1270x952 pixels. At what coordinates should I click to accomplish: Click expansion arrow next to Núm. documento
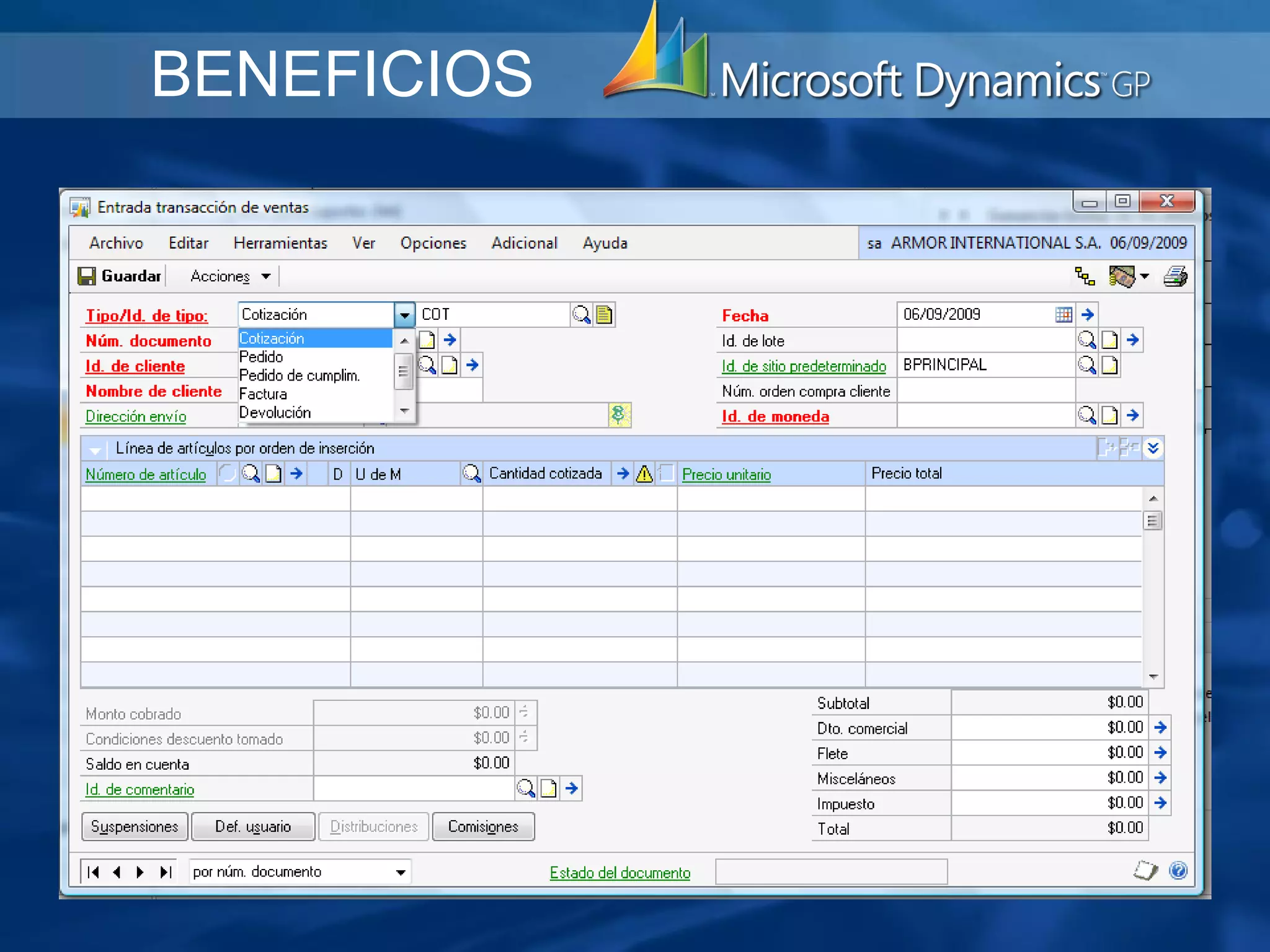[x=450, y=340]
